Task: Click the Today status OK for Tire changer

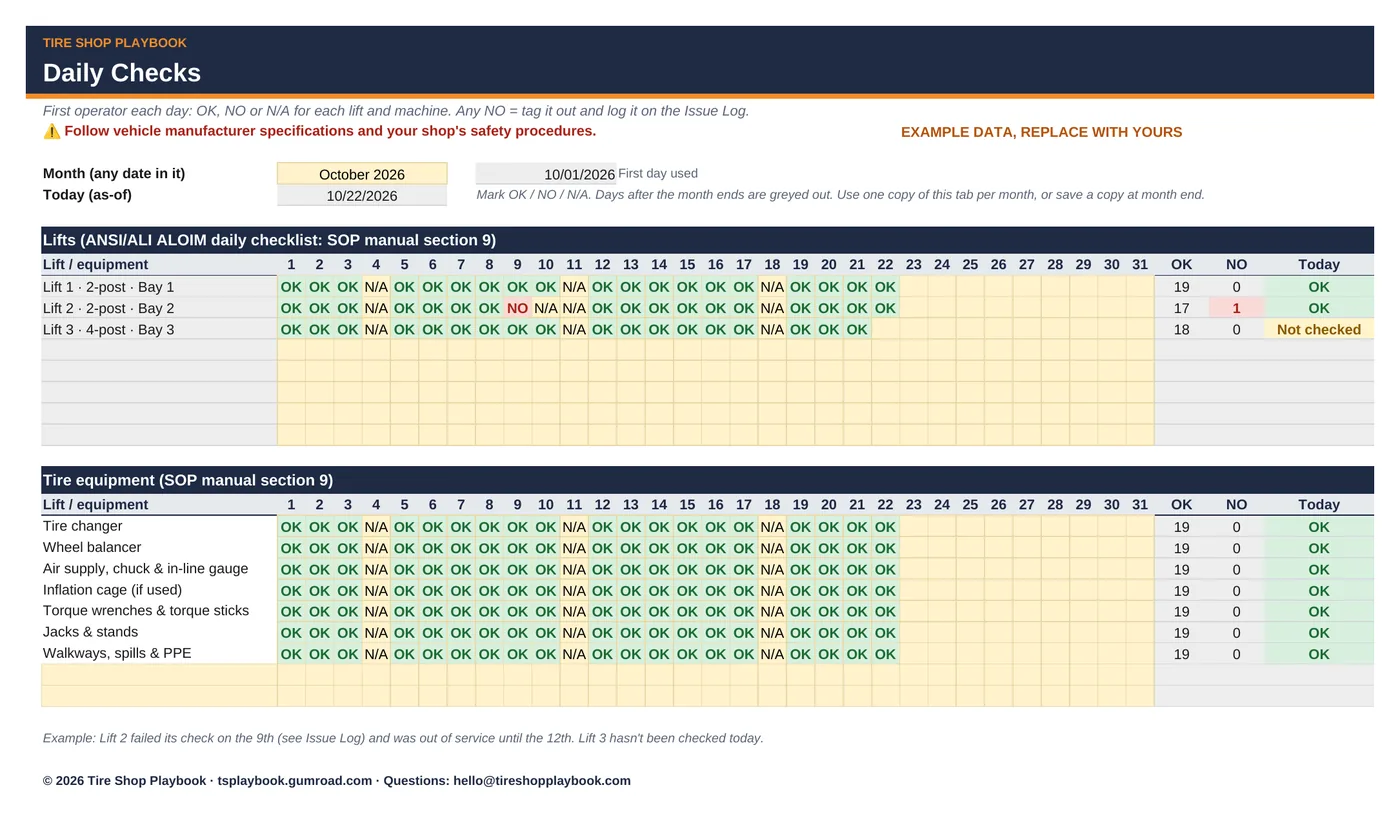Action: coord(1319,527)
